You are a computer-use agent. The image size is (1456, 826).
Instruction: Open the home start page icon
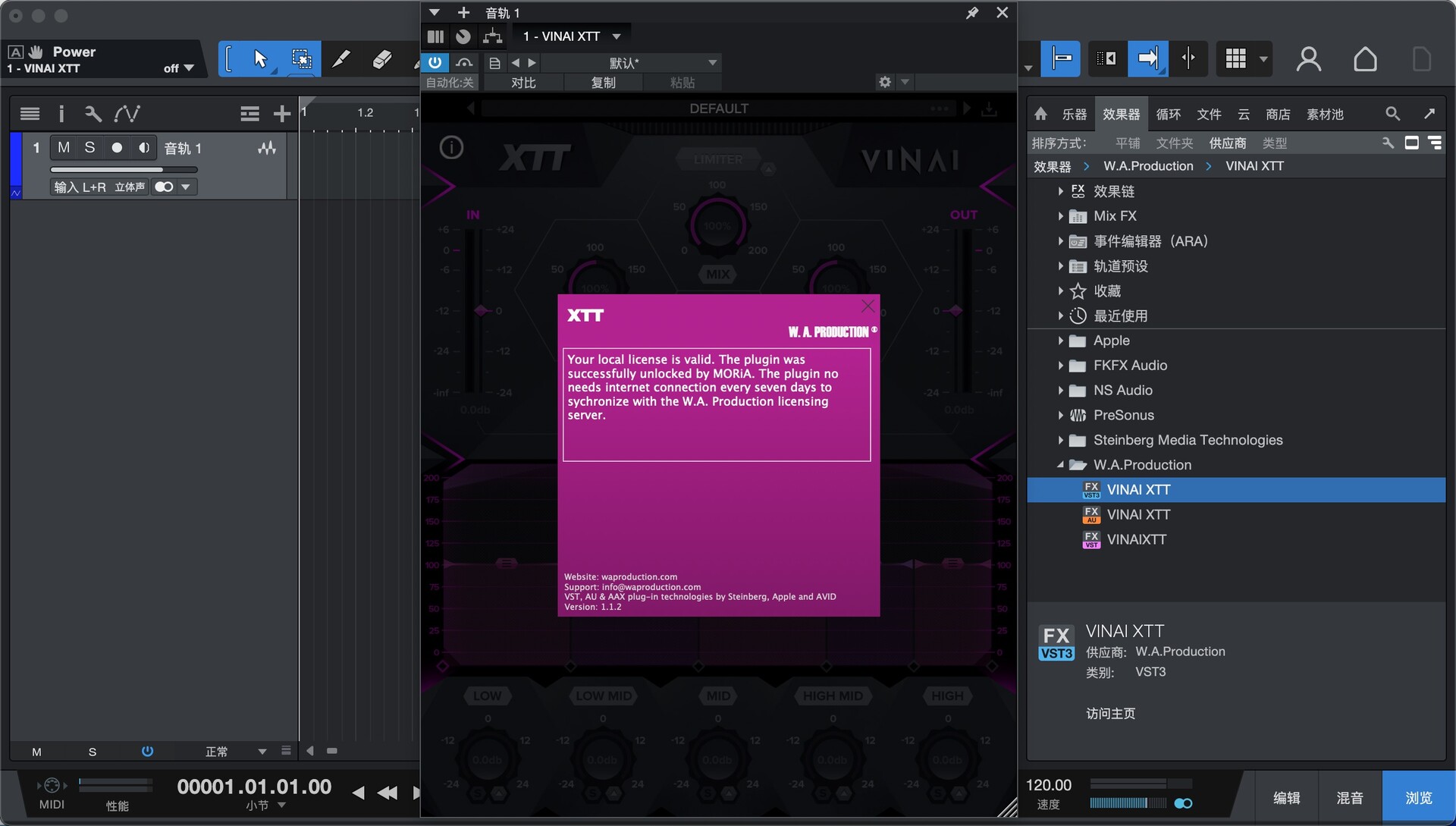pos(1365,59)
